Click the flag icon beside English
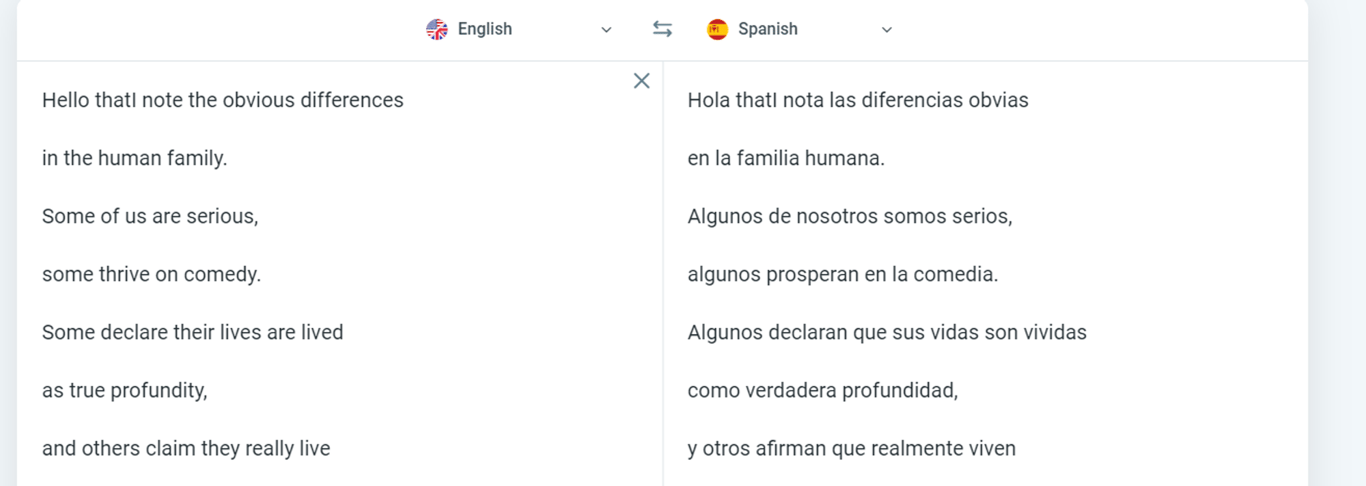This screenshot has height=486, width=1366. pyautogui.click(x=437, y=29)
